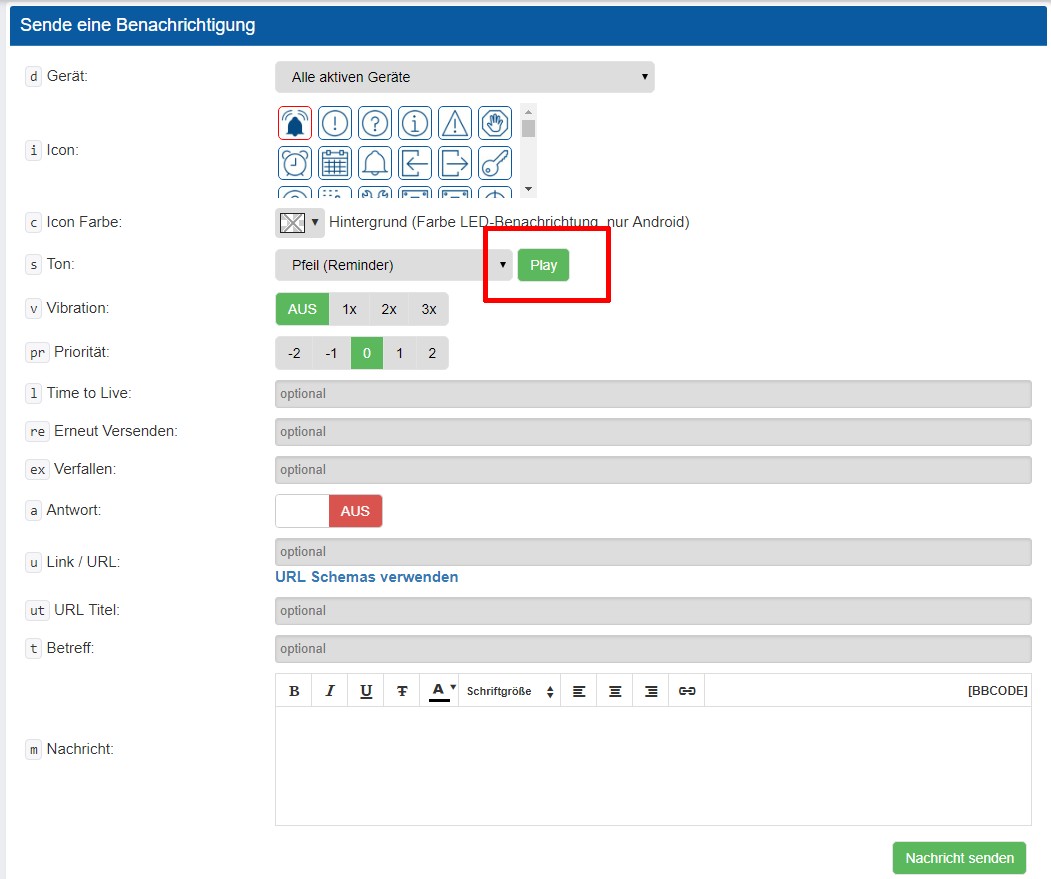
Task: Choose the warning triangle icon
Action: click(455, 123)
